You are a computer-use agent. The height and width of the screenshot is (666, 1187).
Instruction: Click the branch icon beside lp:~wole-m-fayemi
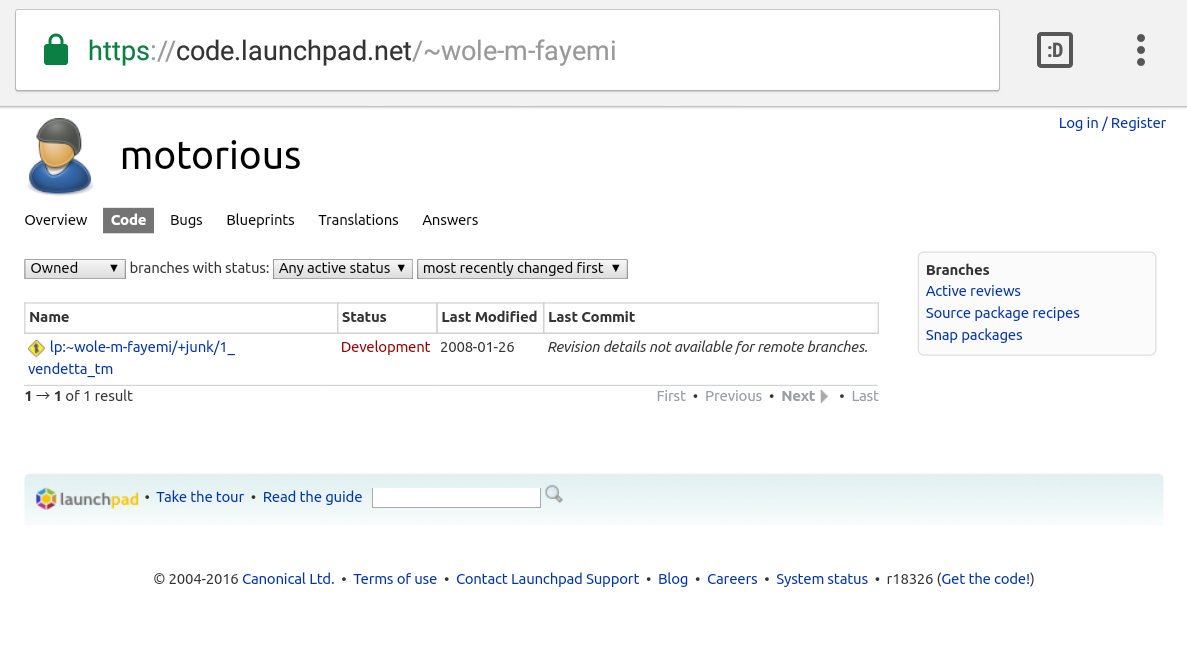pos(36,348)
